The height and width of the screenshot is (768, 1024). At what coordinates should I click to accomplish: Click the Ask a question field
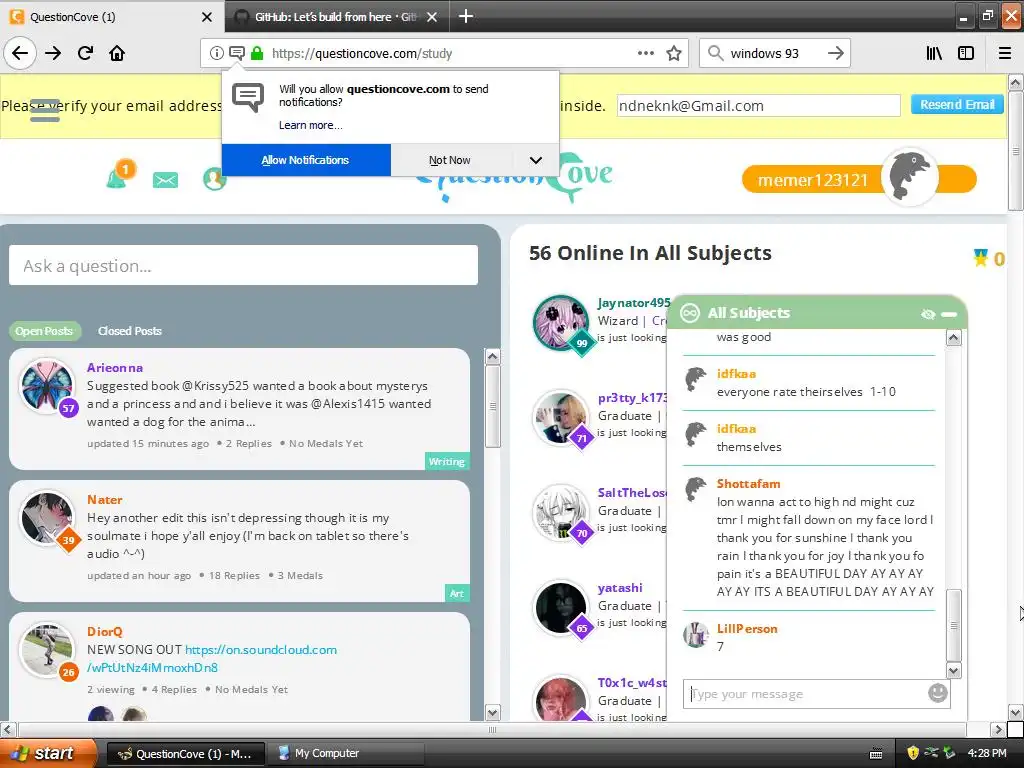click(x=243, y=265)
